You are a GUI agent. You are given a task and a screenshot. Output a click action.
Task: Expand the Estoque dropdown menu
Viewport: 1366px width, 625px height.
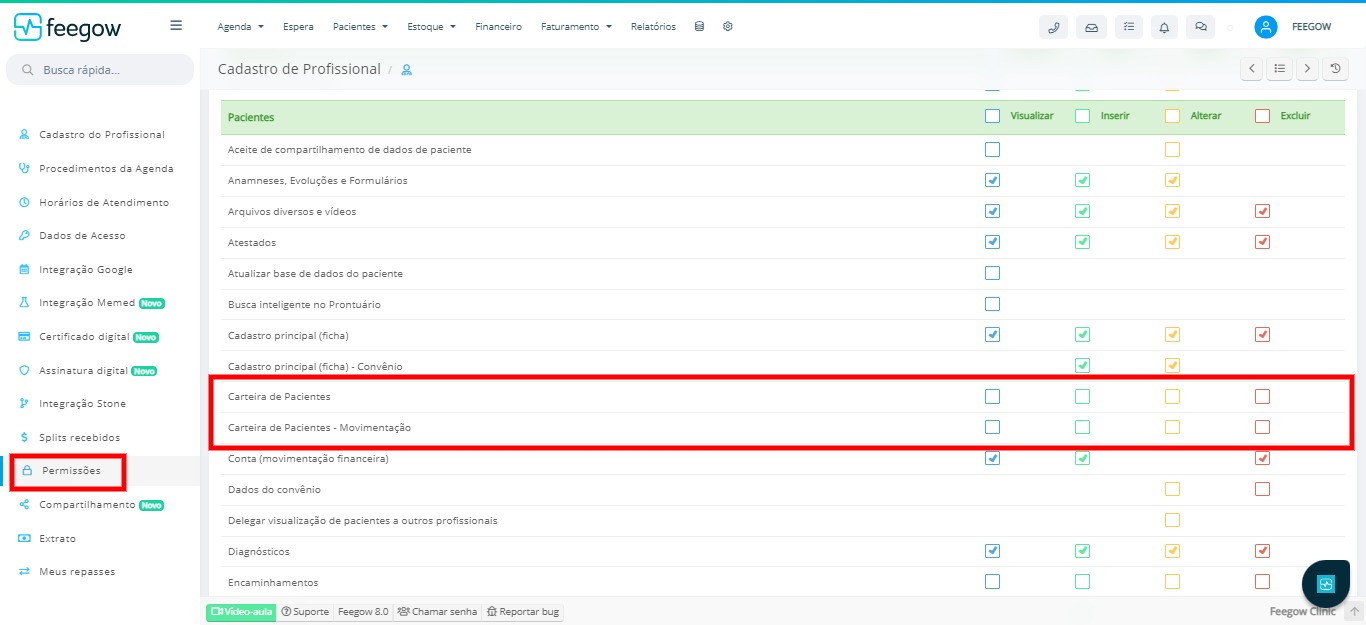pyautogui.click(x=432, y=27)
